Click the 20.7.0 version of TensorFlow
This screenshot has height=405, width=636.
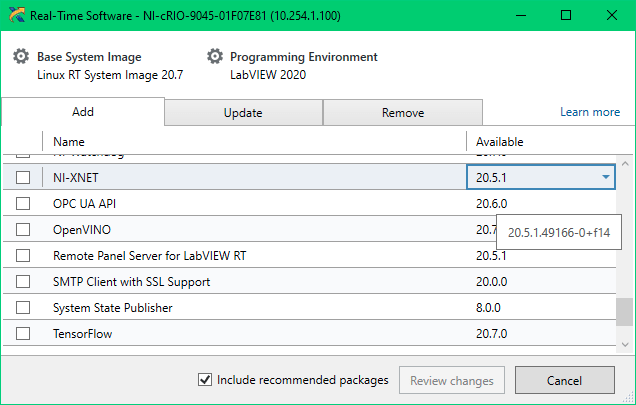click(x=492, y=334)
